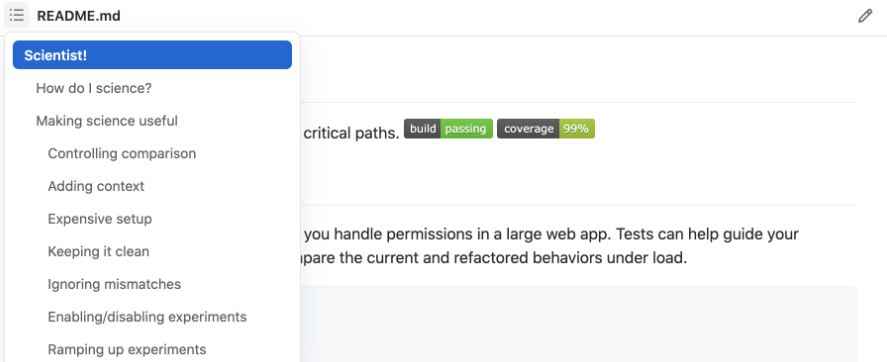Go to Enabling/disabling experiments entry
This screenshot has width=887, height=362.
(x=147, y=317)
